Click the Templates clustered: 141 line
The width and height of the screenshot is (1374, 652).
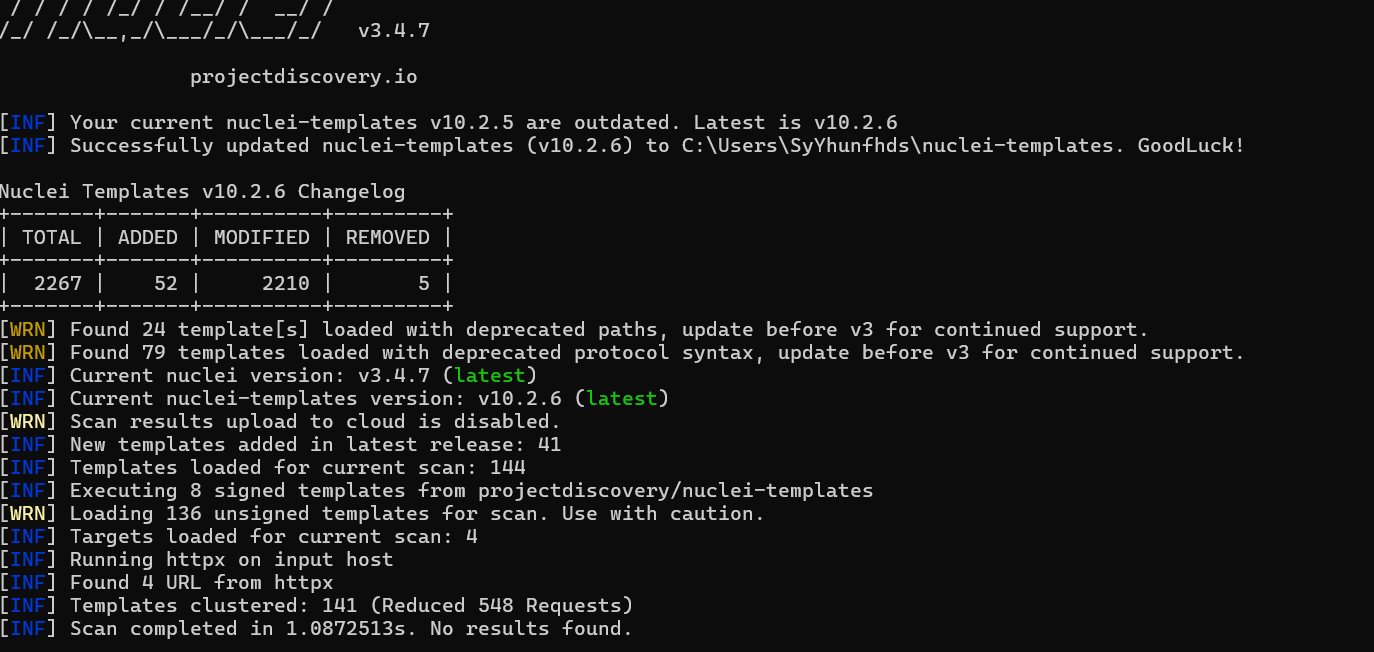(317, 606)
